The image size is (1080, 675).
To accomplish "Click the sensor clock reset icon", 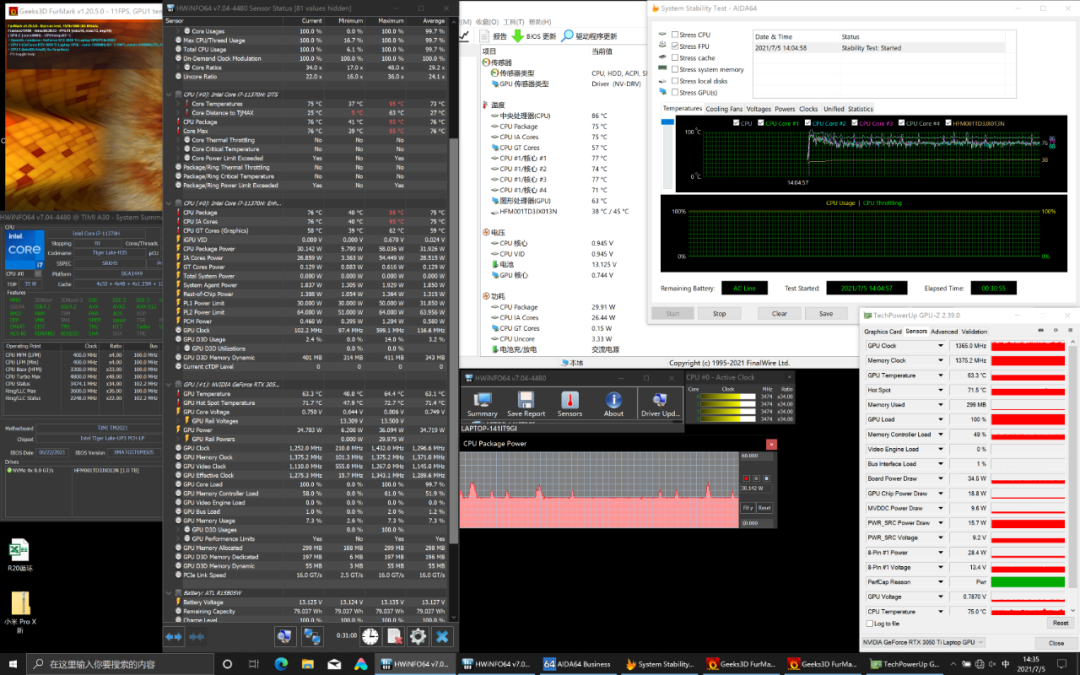I will tap(371, 636).
